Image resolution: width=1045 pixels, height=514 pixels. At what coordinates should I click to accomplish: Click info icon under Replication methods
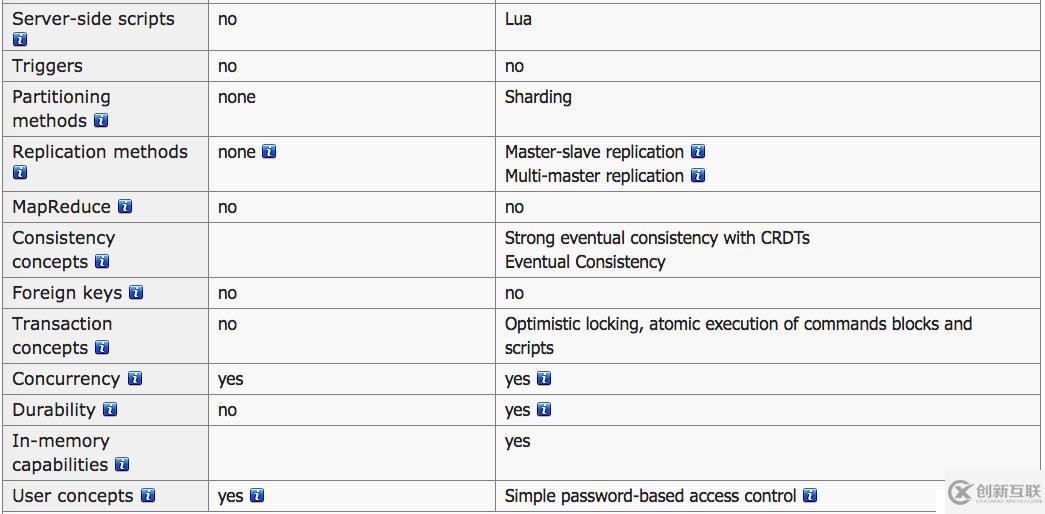tap(20, 173)
